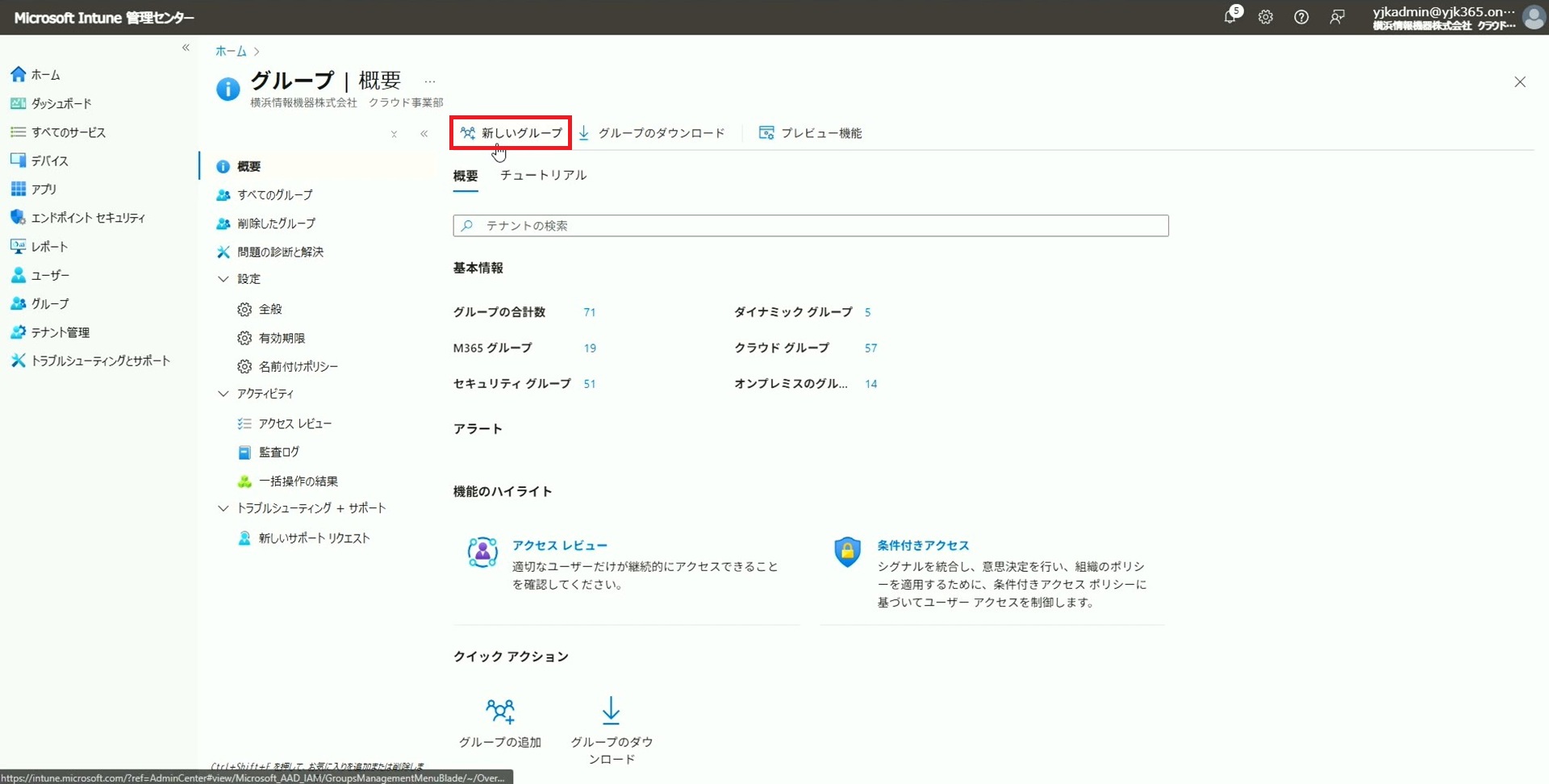Open the アクセス レビュー highlight link

click(x=560, y=546)
